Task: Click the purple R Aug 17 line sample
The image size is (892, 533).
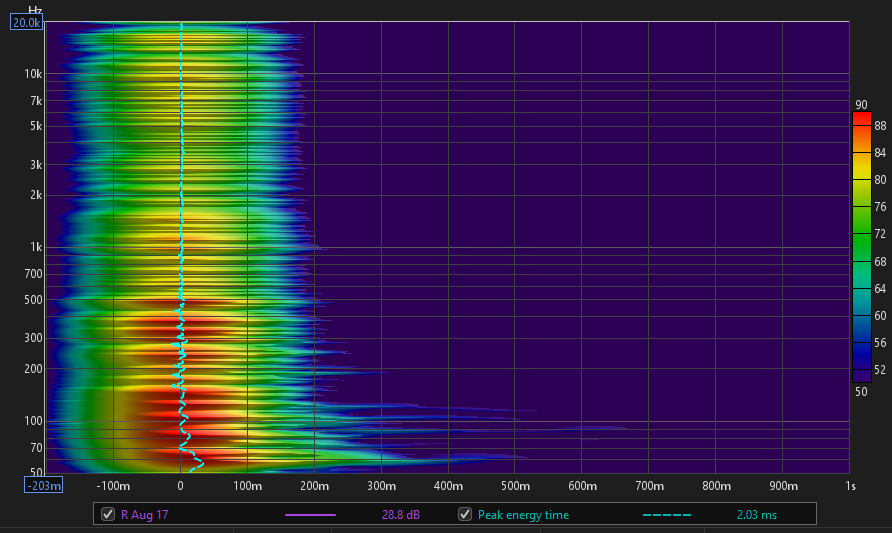Action: tap(311, 515)
